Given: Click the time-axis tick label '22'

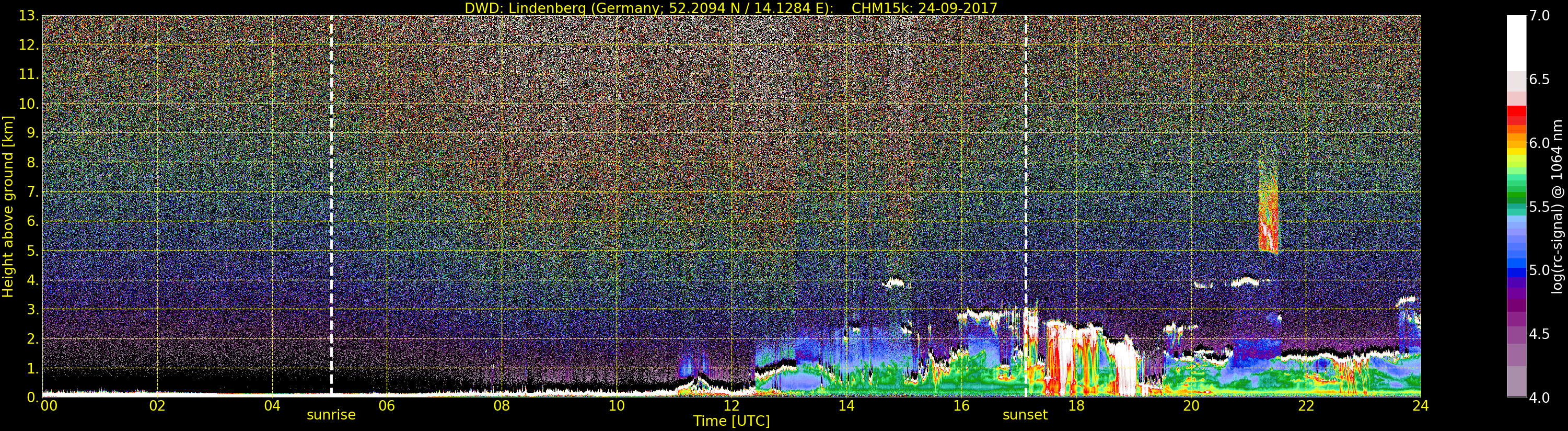Looking at the screenshot, I should pyautogui.click(x=1306, y=406).
